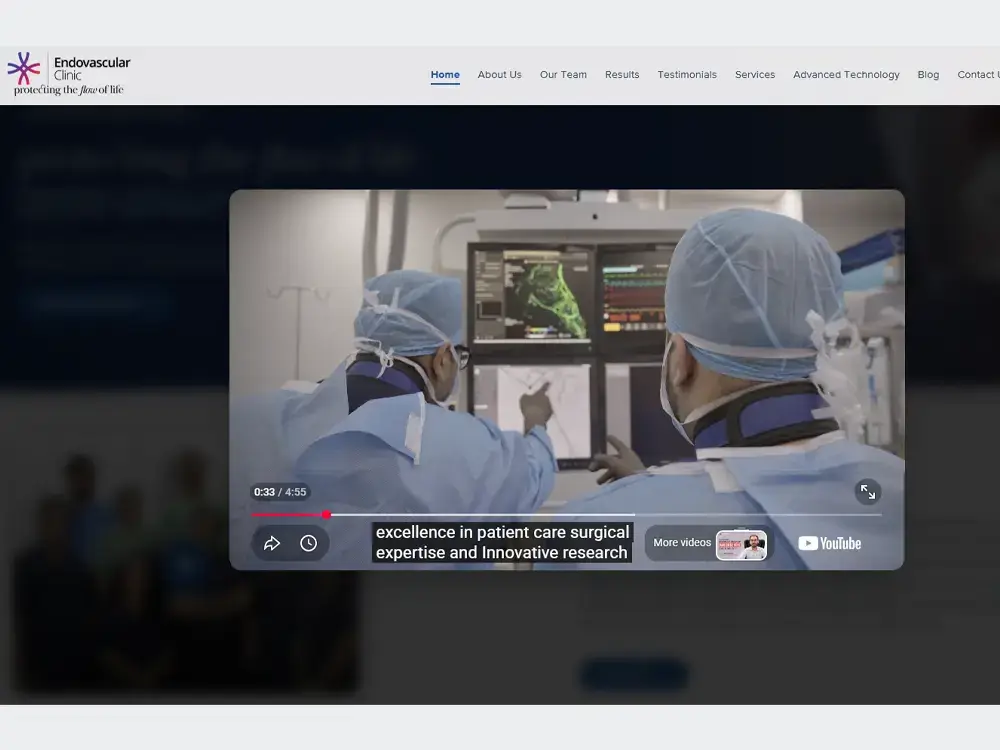Open the Our Team page
The width and height of the screenshot is (1000, 750).
pos(563,75)
